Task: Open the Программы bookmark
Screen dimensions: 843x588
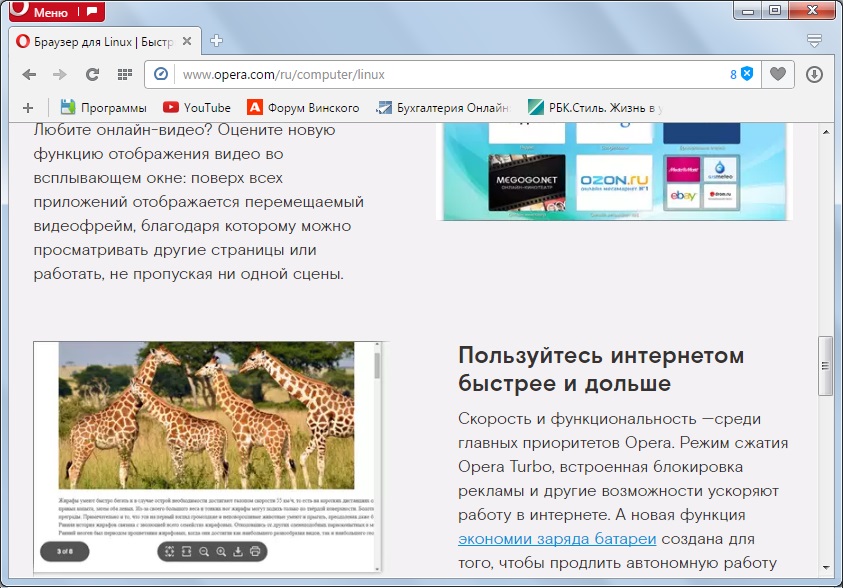Action: (x=103, y=107)
